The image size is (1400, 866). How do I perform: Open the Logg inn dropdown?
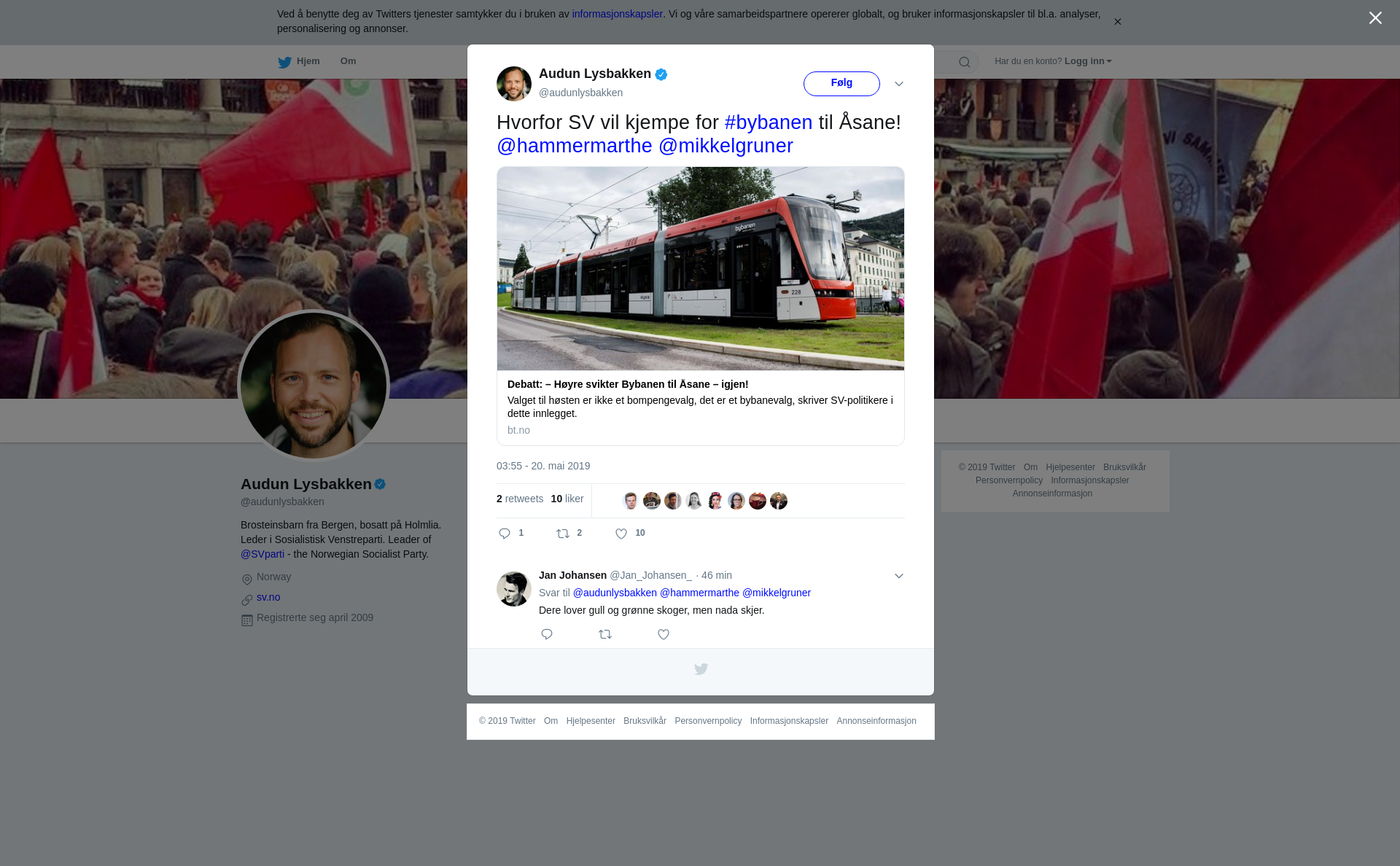[x=1088, y=61]
